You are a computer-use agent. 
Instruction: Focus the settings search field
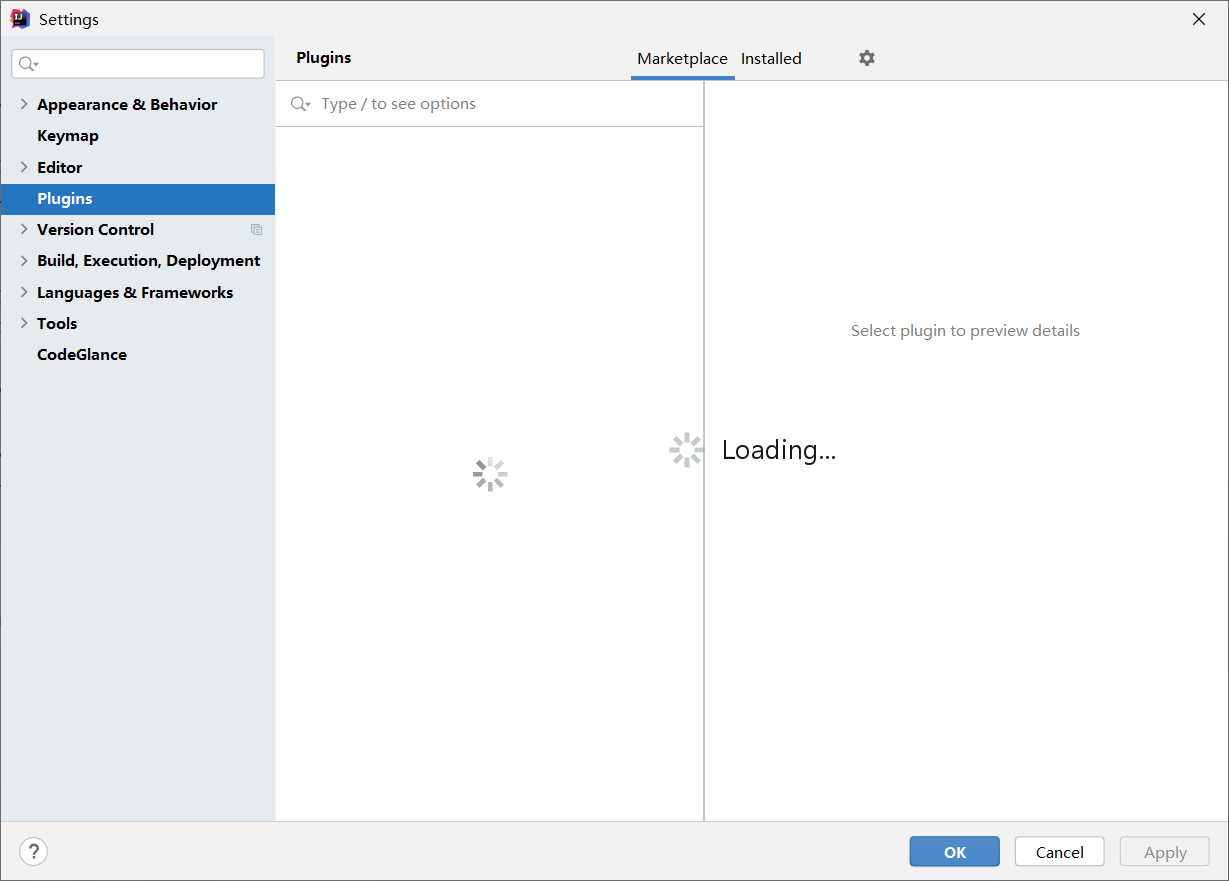(x=138, y=64)
